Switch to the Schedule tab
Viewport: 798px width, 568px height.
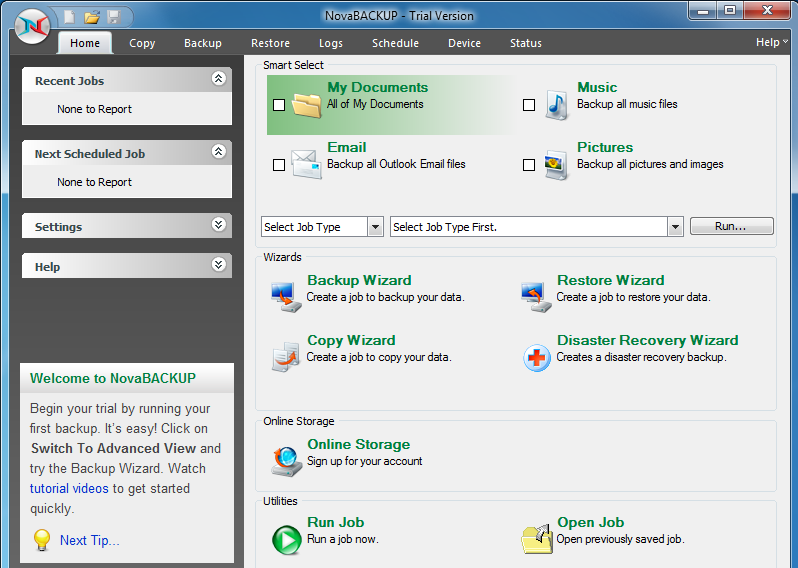point(395,43)
